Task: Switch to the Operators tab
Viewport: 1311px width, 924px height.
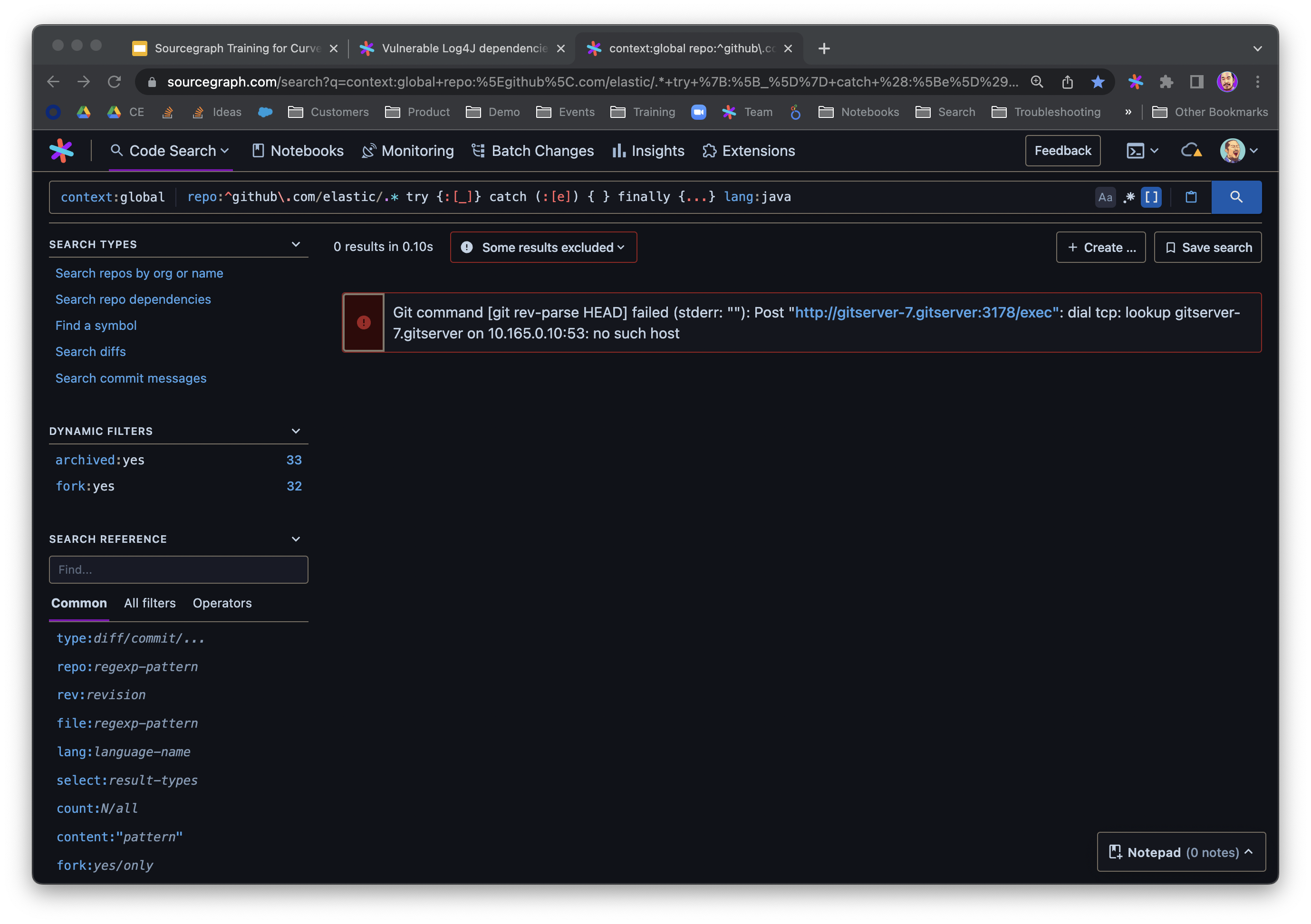Action: [222, 603]
